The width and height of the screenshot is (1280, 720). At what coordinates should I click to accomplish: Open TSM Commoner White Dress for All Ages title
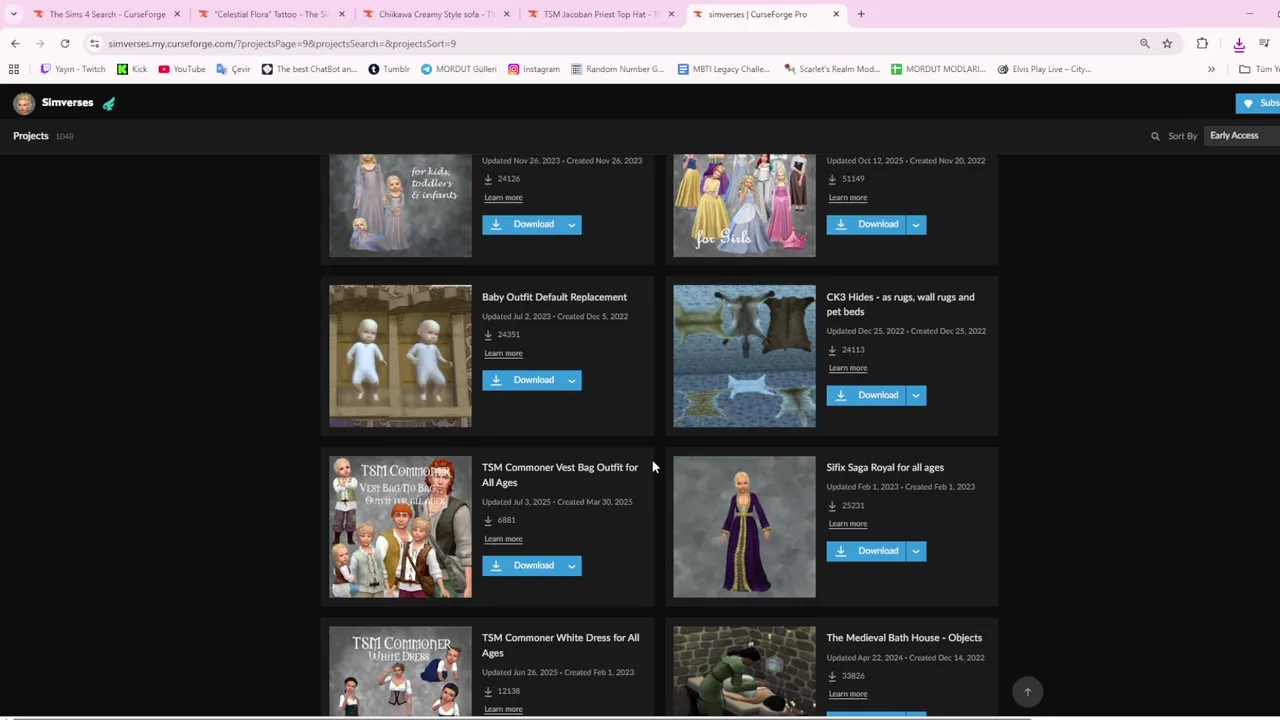tap(560, 645)
